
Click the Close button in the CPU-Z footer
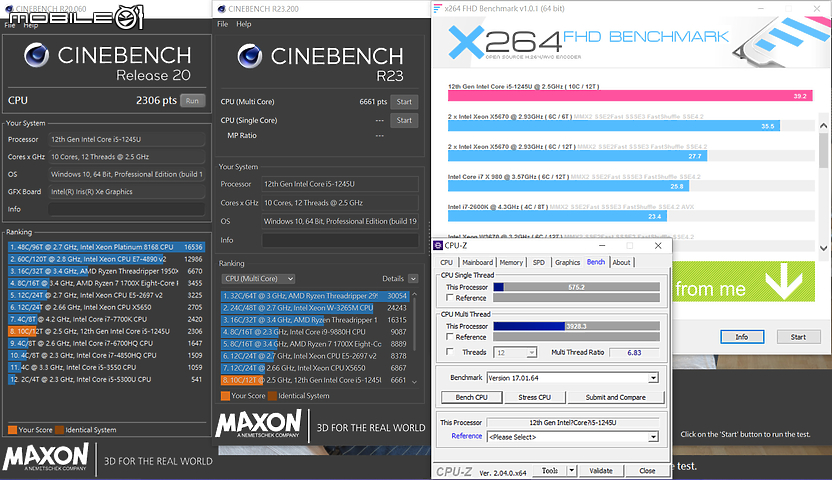coord(647,470)
